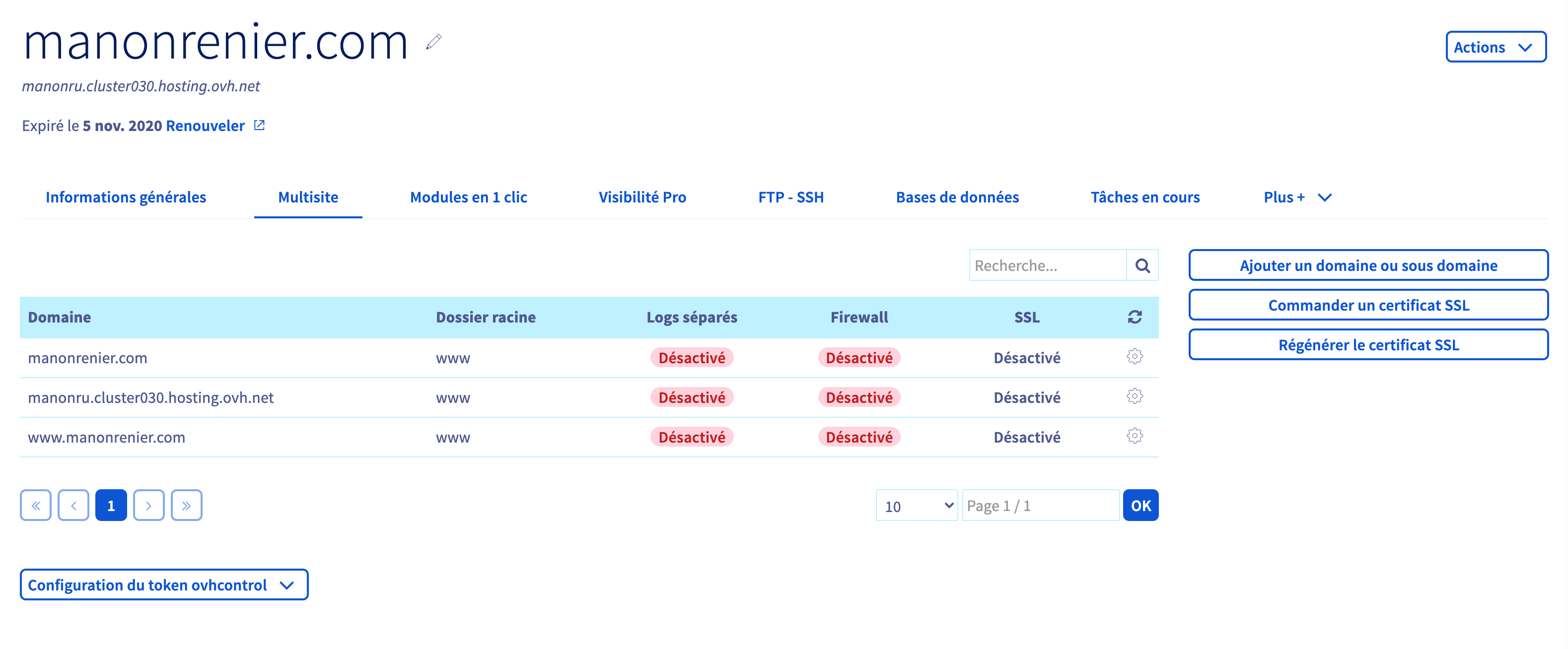Open the rows-per-page selector showing 10
Viewport: 1568px width, 649px height.
917,506
